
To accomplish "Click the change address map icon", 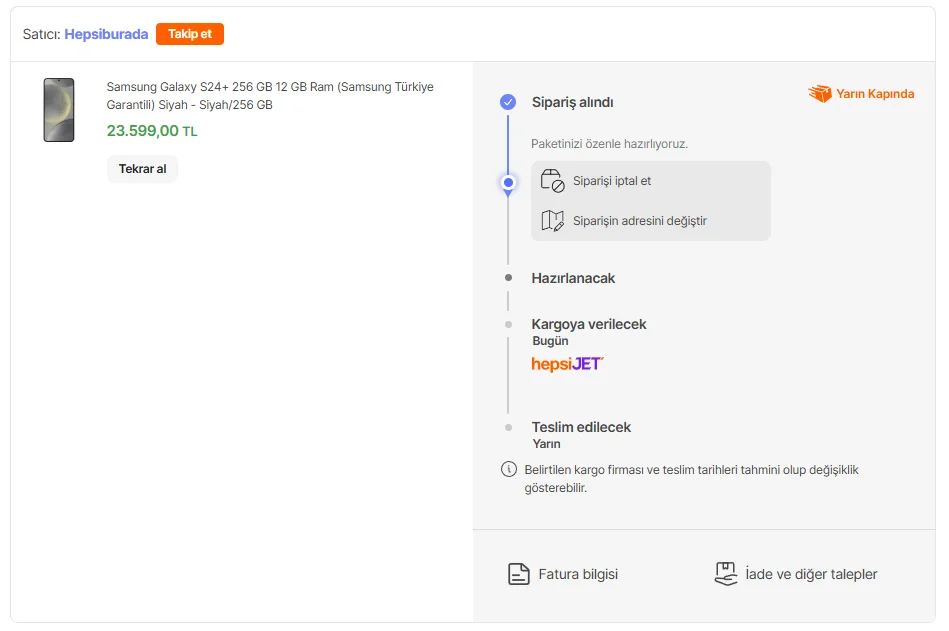I will [x=552, y=221].
